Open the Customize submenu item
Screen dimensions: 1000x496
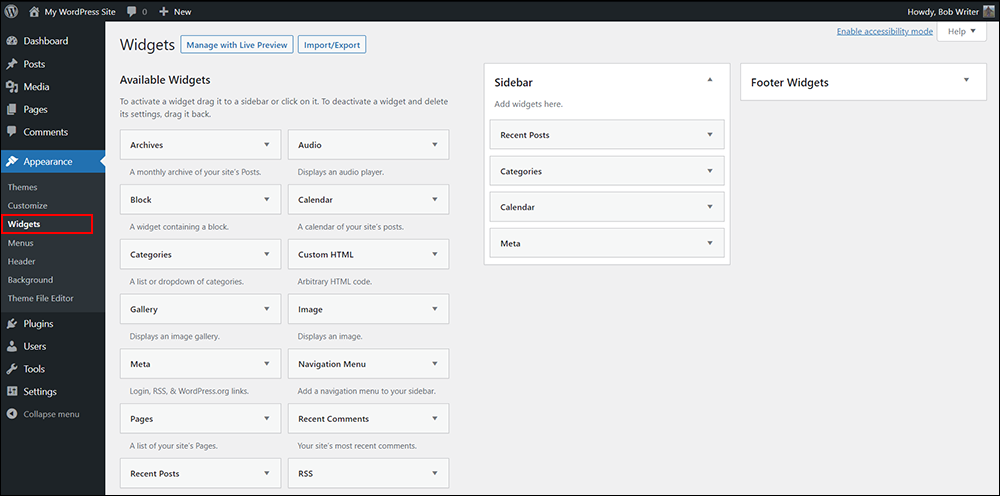(27, 206)
